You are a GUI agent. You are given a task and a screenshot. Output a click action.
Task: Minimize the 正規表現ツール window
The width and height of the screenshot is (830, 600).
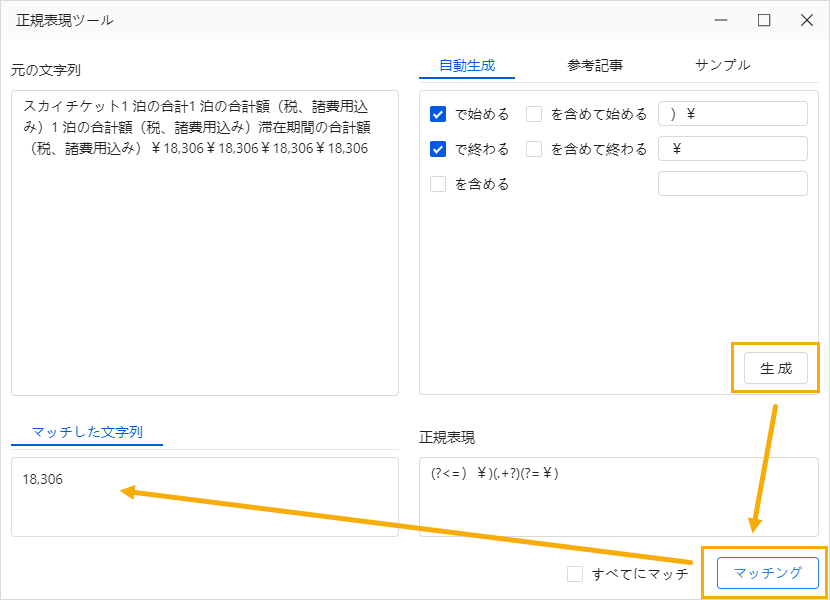(720, 20)
